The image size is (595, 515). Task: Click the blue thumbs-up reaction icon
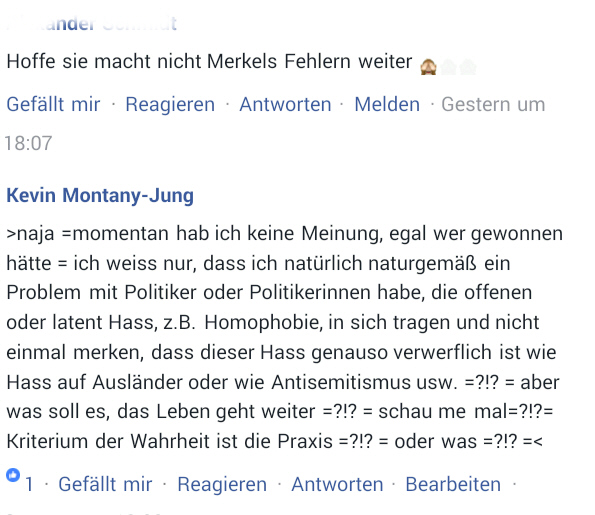pyautogui.click(x=13, y=475)
